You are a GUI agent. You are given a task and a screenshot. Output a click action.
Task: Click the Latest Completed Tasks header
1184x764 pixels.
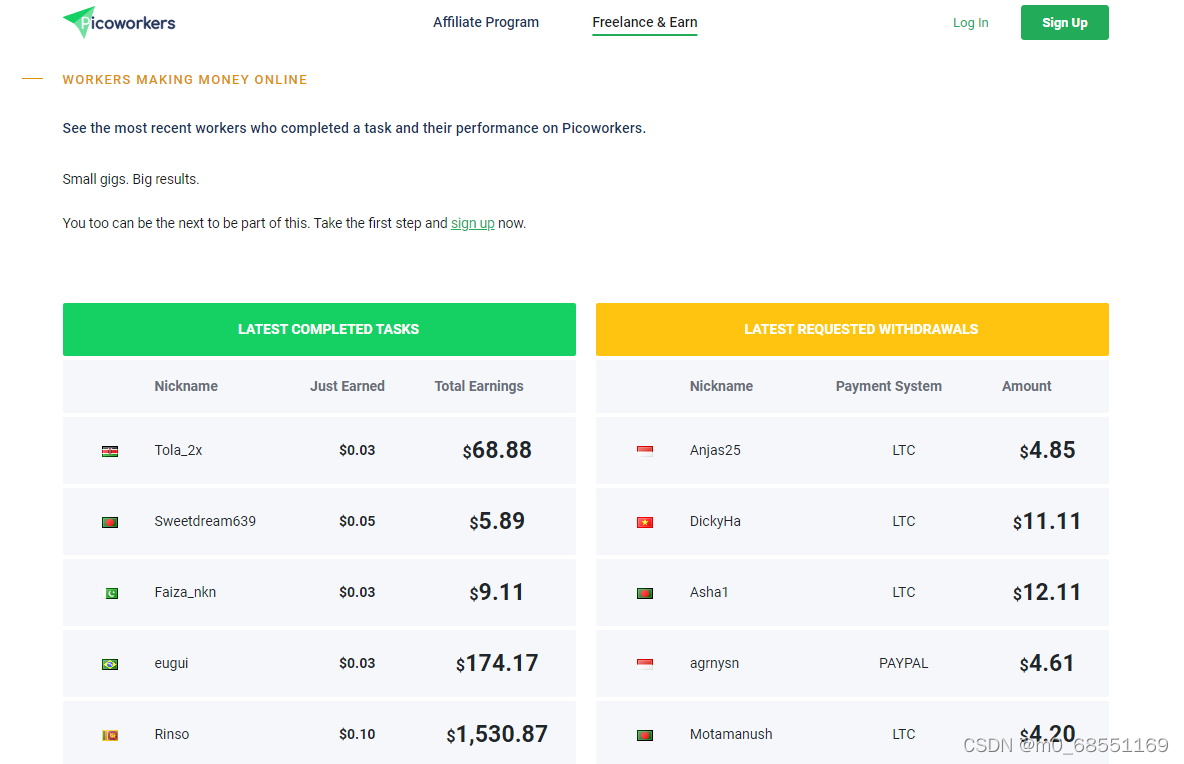point(319,329)
